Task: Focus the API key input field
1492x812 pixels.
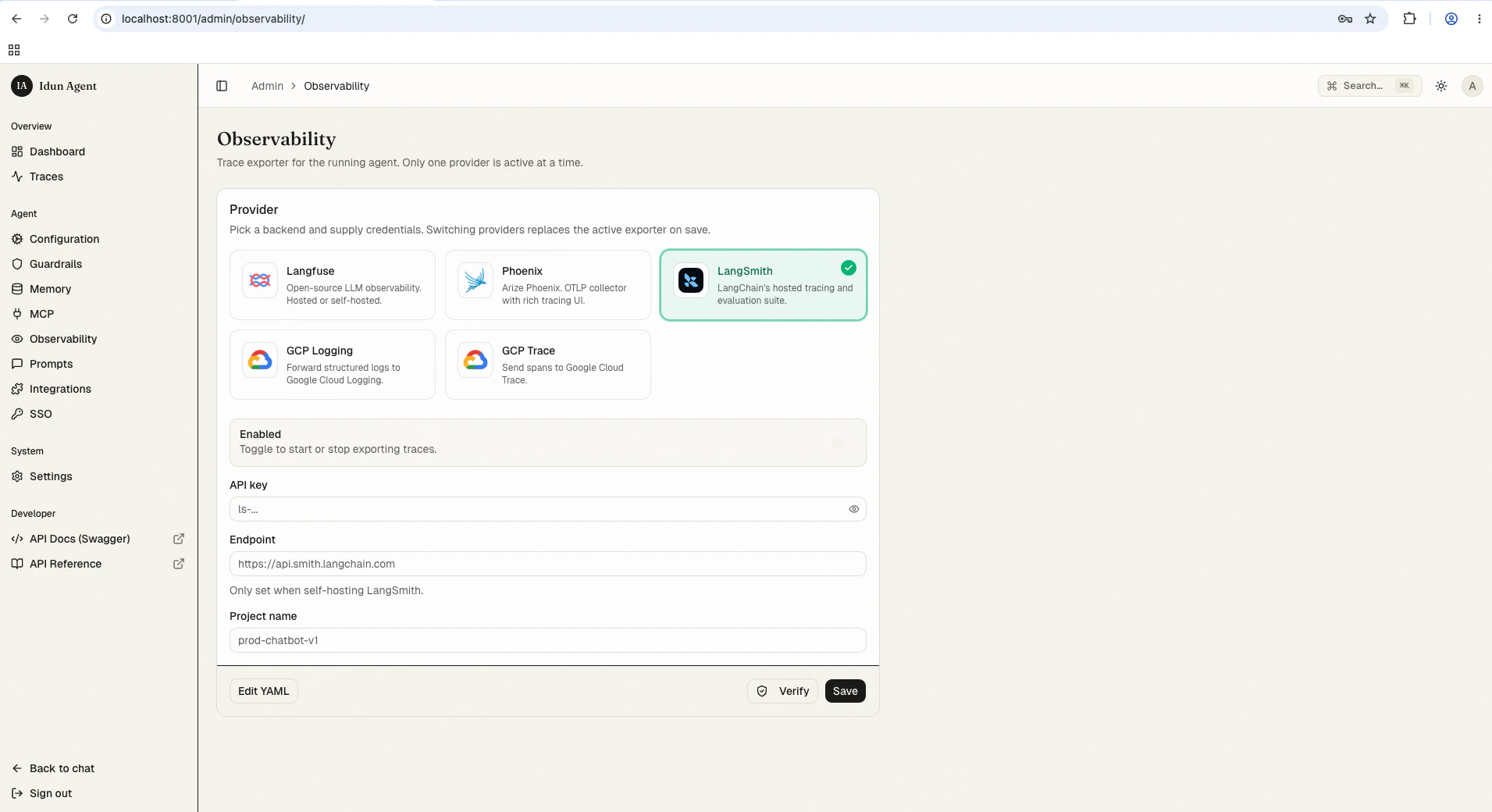Action: (548, 509)
